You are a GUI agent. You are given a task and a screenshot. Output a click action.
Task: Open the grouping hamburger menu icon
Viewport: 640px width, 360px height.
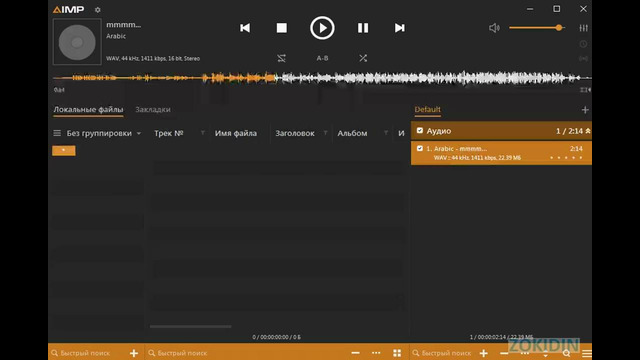pyautogui.click(x=57, y=133)
